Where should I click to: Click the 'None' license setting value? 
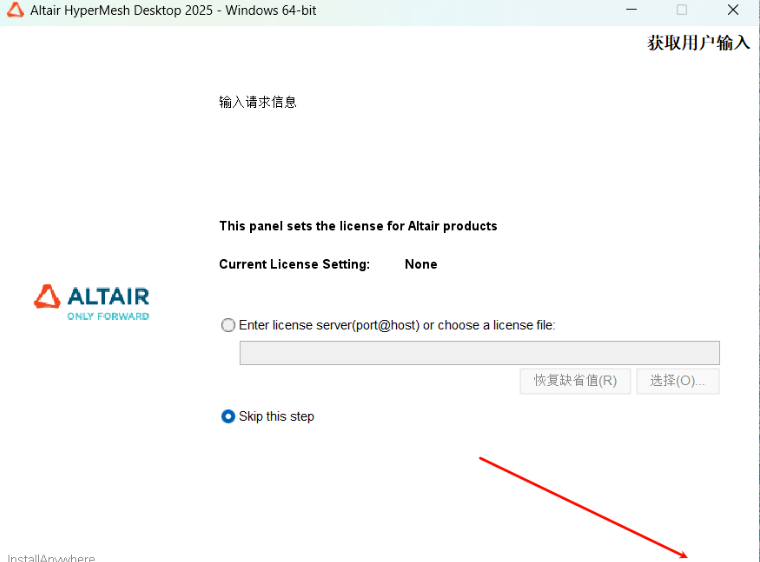click(421, 264)
